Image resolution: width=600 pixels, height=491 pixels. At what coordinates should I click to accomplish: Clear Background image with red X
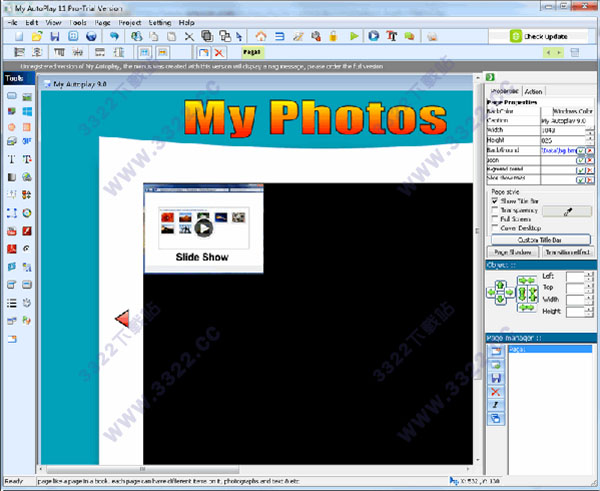590,151
